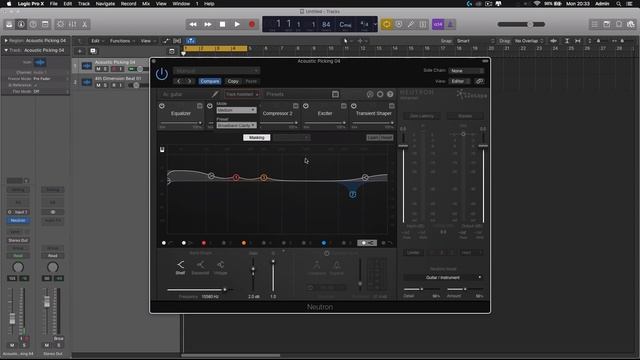Open the Edit menu in menu bar

(x=68, y=4)
